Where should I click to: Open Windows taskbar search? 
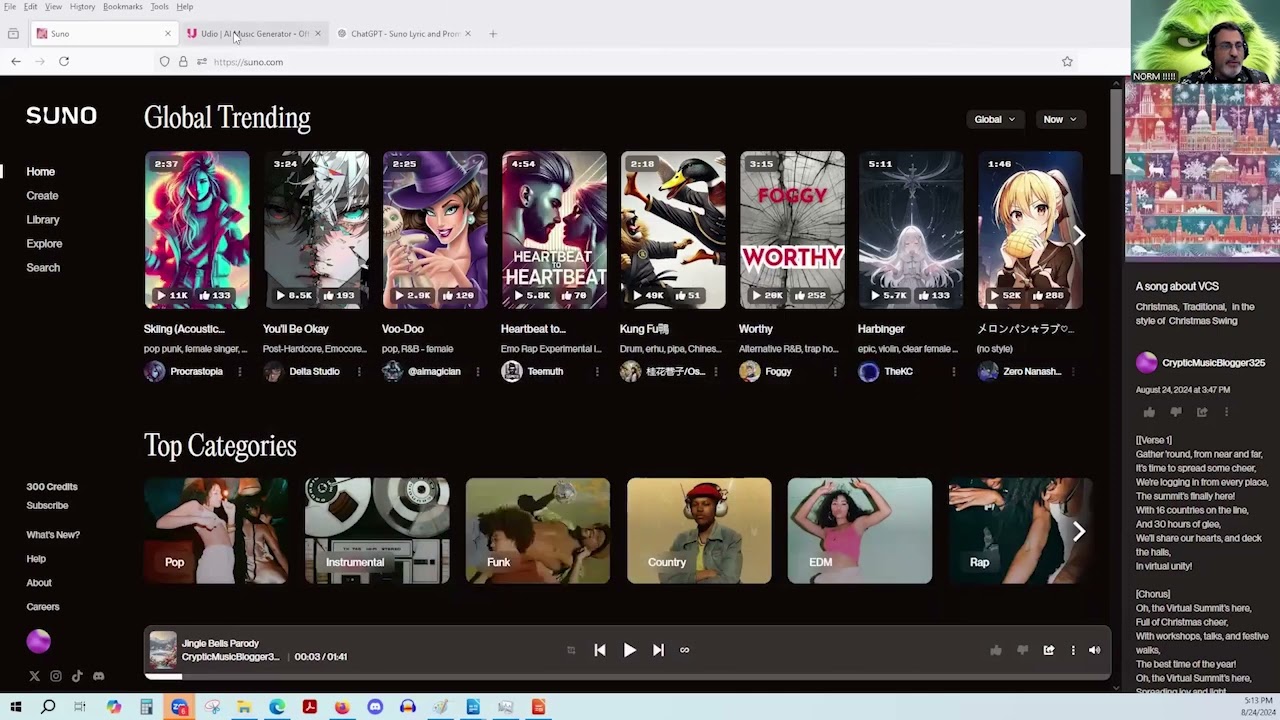tap(48, 707)
